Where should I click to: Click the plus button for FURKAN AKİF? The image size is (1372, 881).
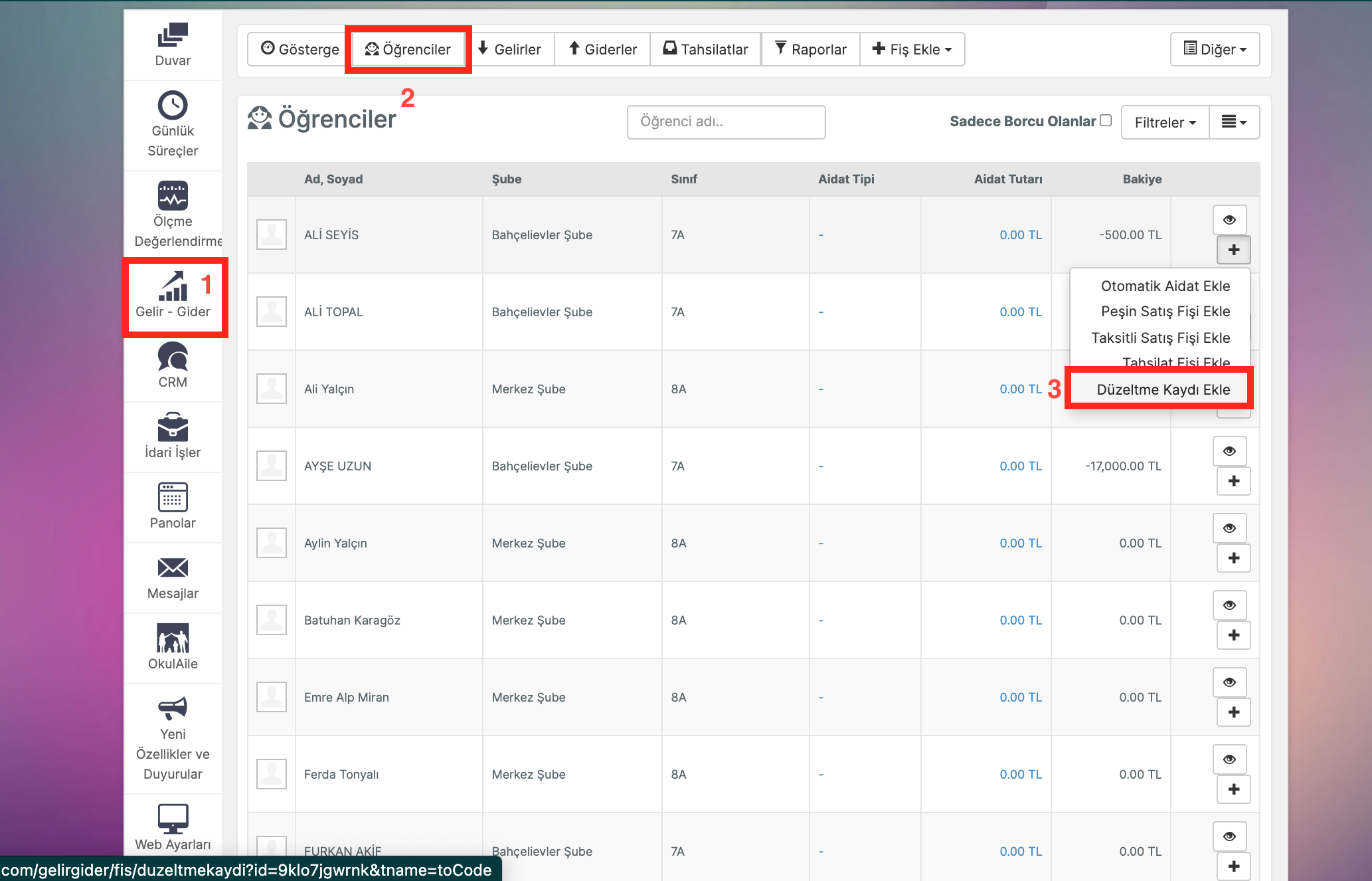[x=1234, y=866]
